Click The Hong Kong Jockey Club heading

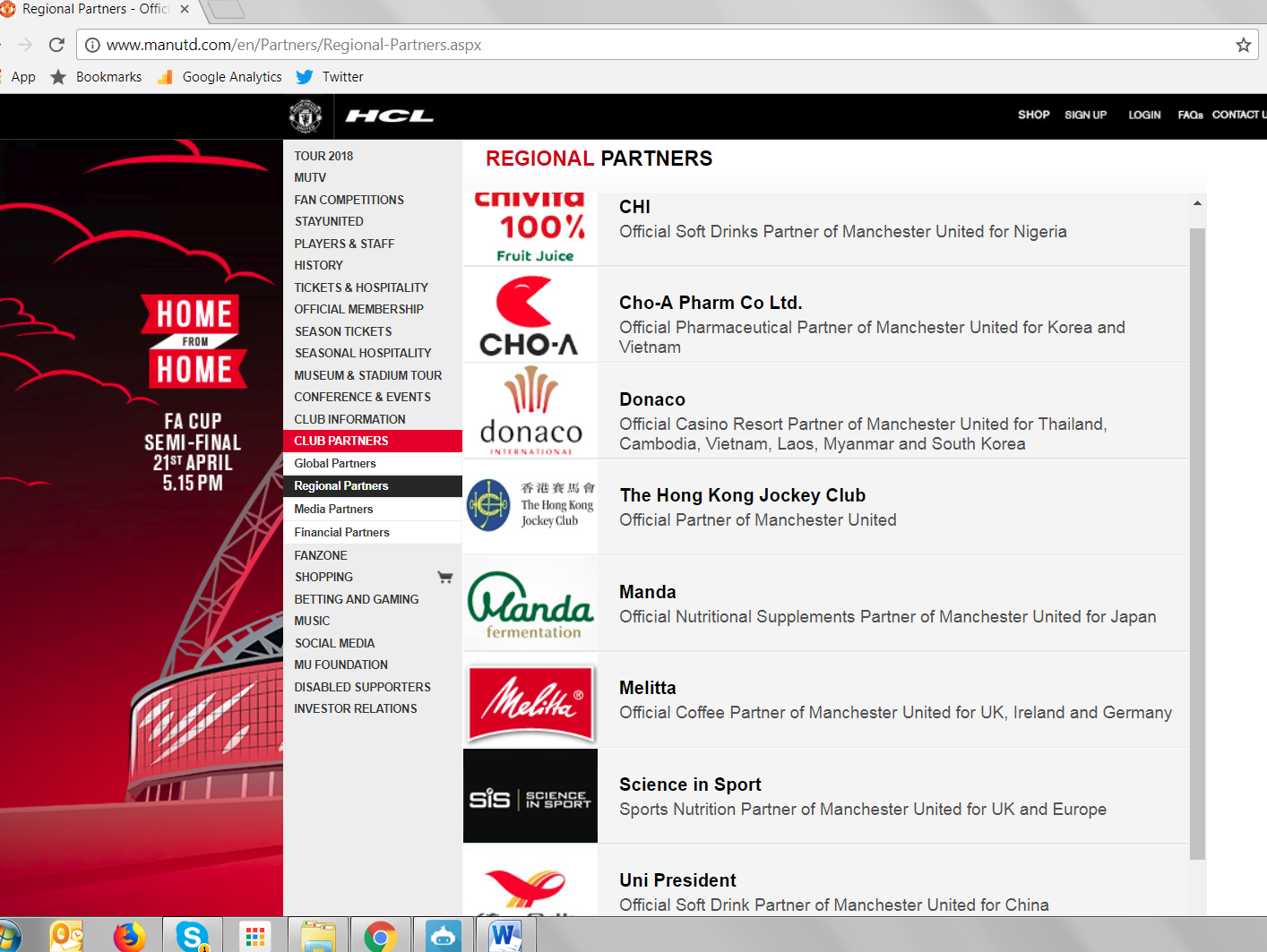[743, 495]
